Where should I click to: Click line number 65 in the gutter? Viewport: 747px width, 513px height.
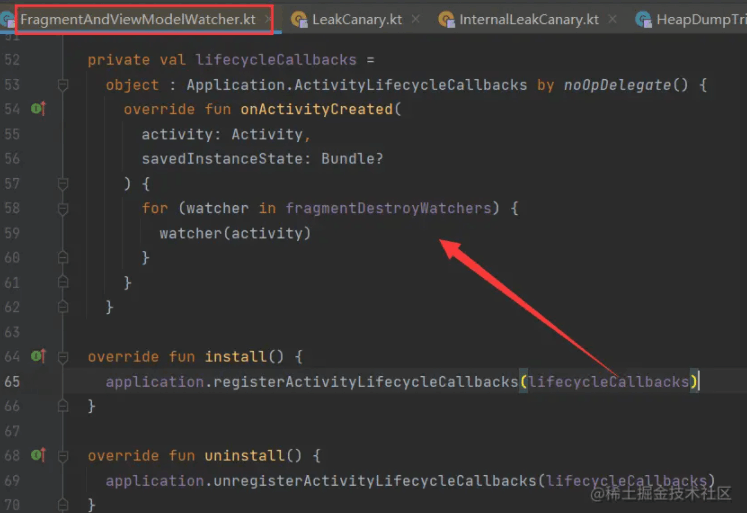tap(12, 381)
